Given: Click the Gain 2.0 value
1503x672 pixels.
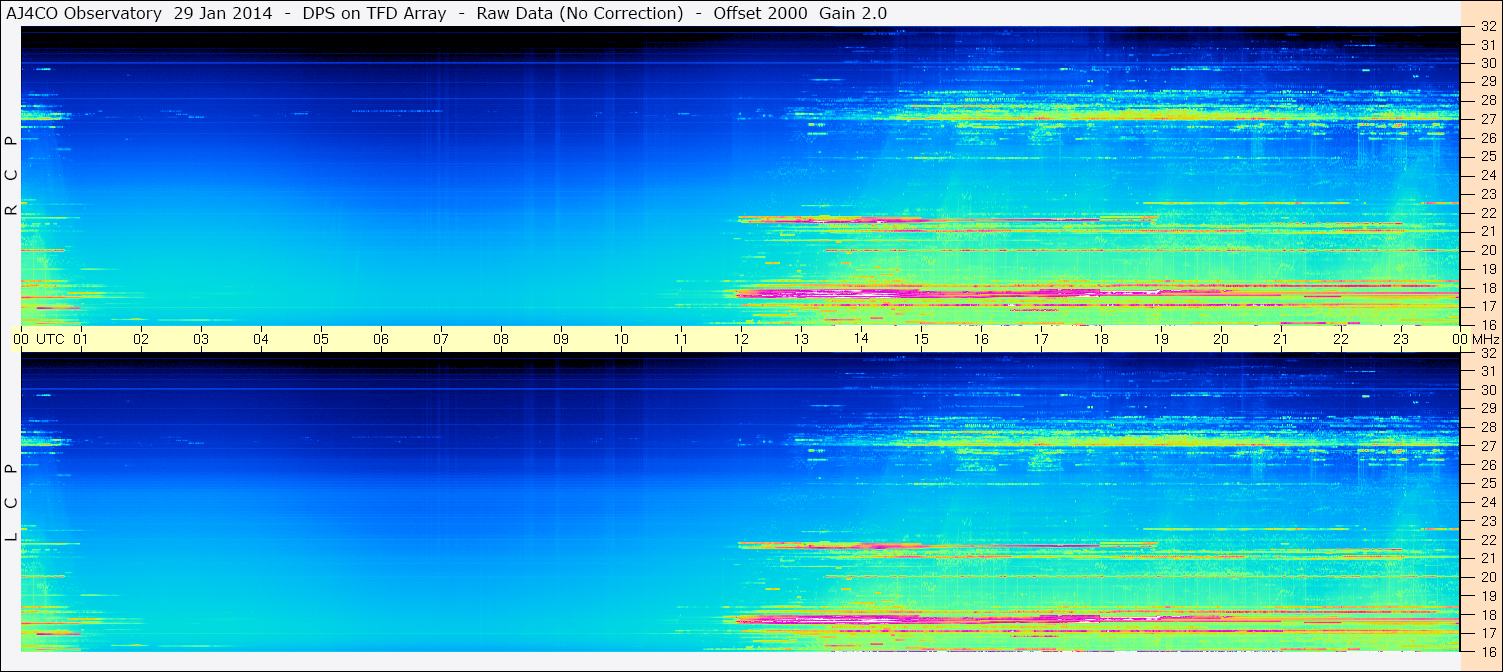Looking at the screenshot, I should [x=852, y=13].
